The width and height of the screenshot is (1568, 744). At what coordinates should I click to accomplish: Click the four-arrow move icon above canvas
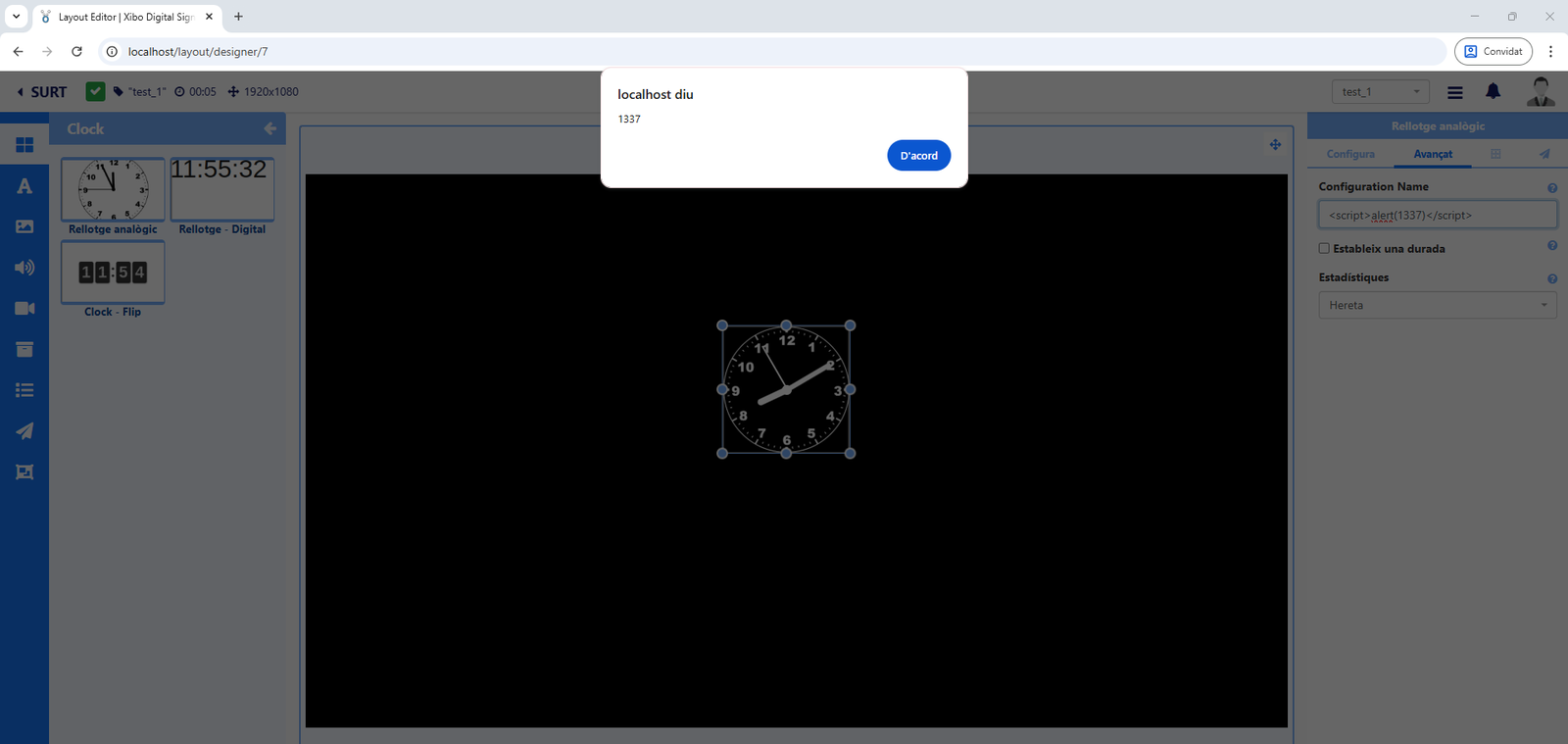(x=1275, y=145)
